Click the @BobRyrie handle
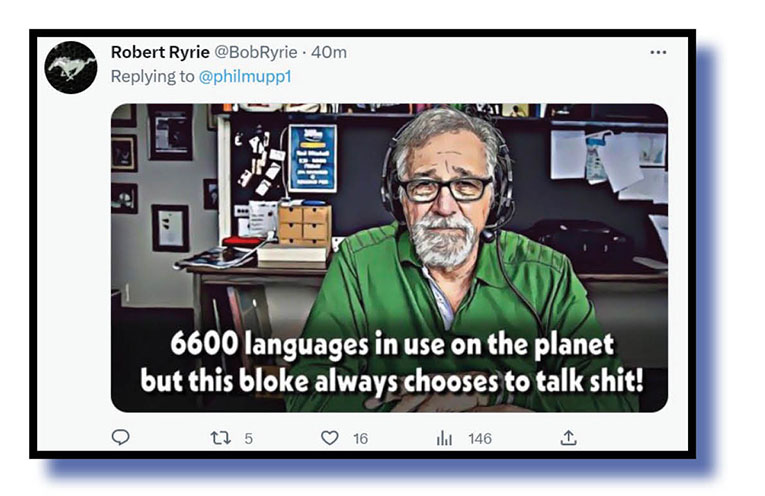Viewport: 765px width, 496px height. point(256,52)
